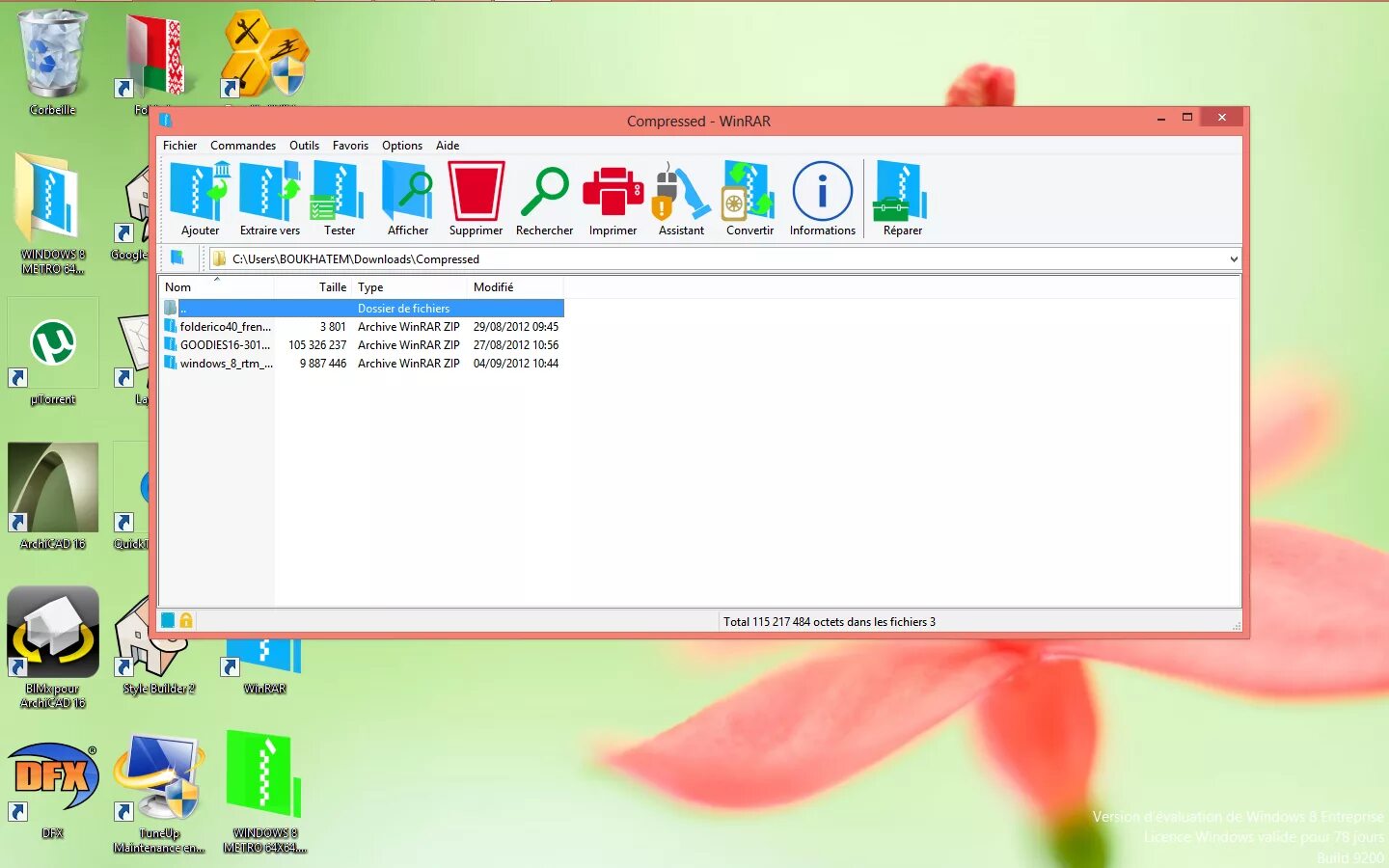1389x868 pixels.
Task: Sort files by the Taille column
Action: pyautogui.click(x=313, y=287)
